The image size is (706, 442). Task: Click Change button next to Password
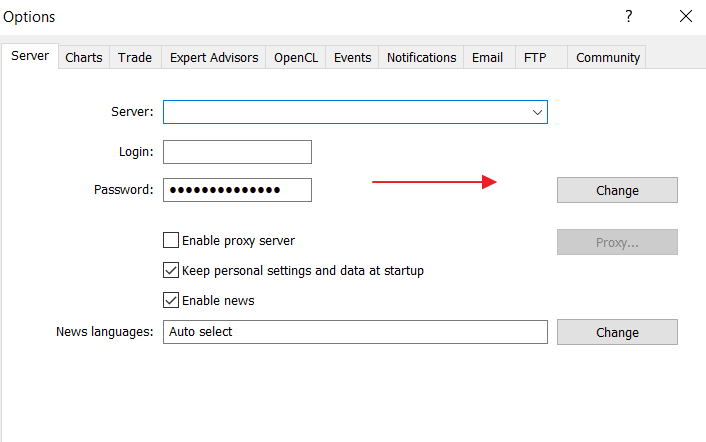click(x=617, y=190)
